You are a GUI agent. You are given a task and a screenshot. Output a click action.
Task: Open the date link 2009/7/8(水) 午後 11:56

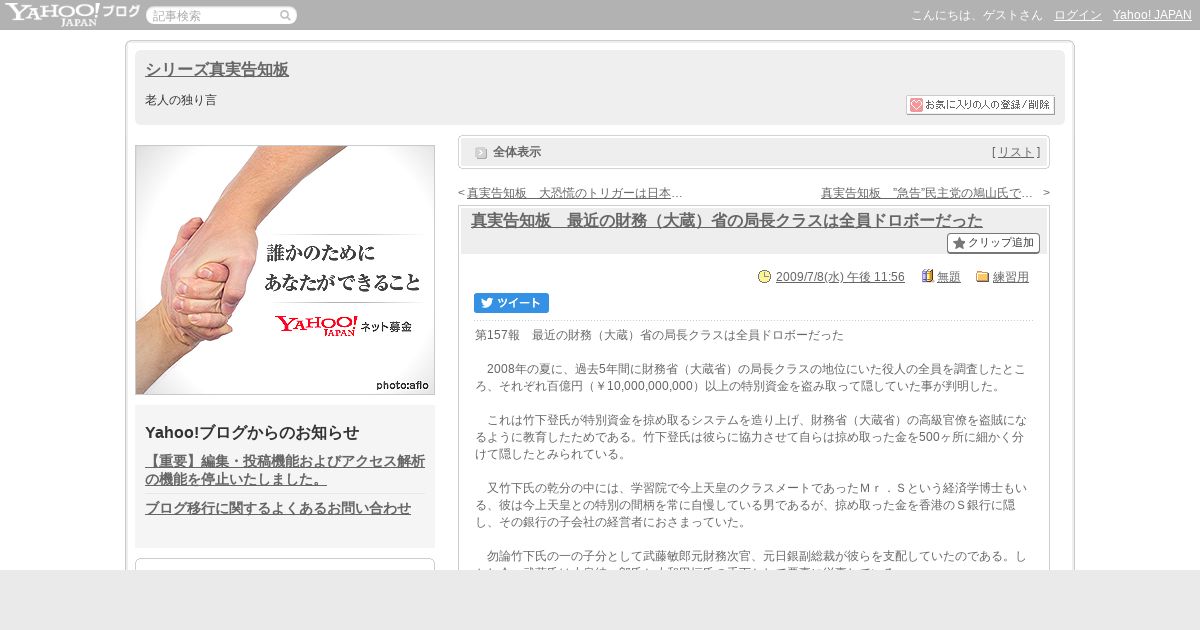840,277
